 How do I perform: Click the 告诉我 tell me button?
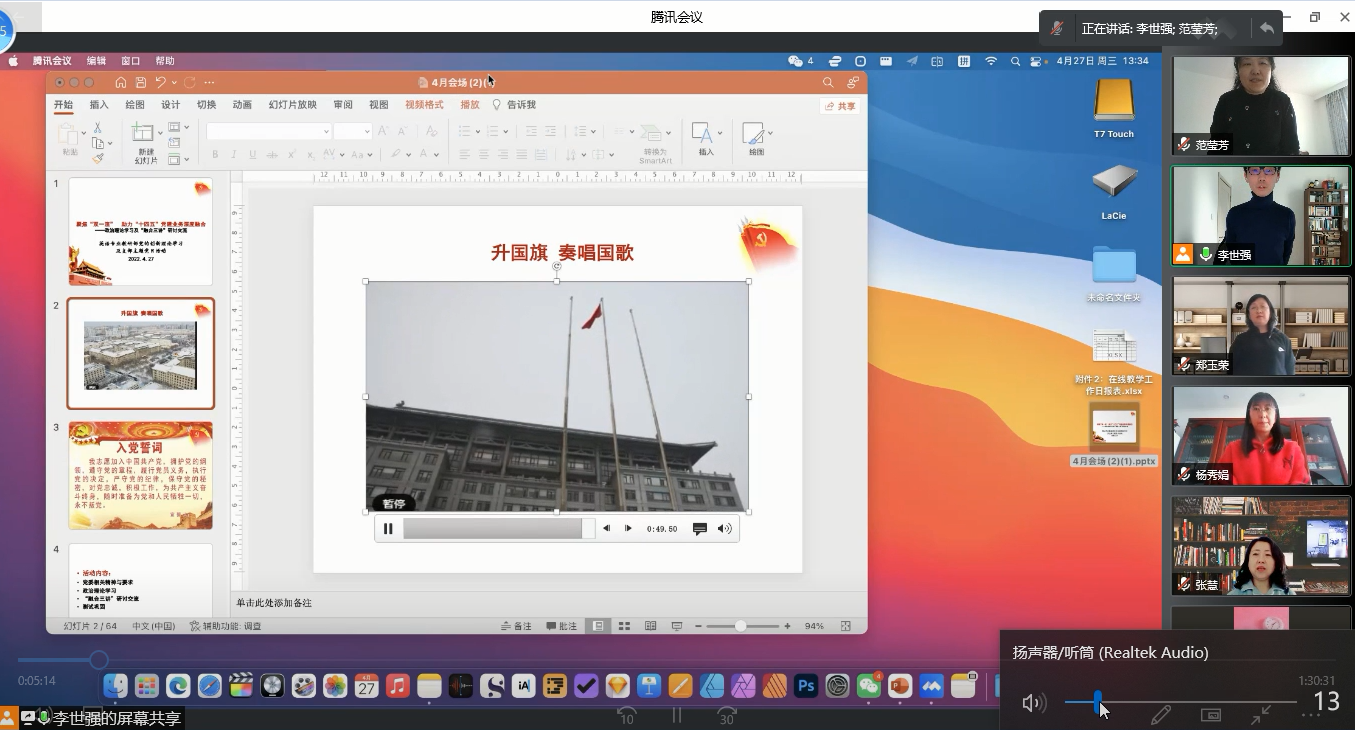[x=514, y=105]
